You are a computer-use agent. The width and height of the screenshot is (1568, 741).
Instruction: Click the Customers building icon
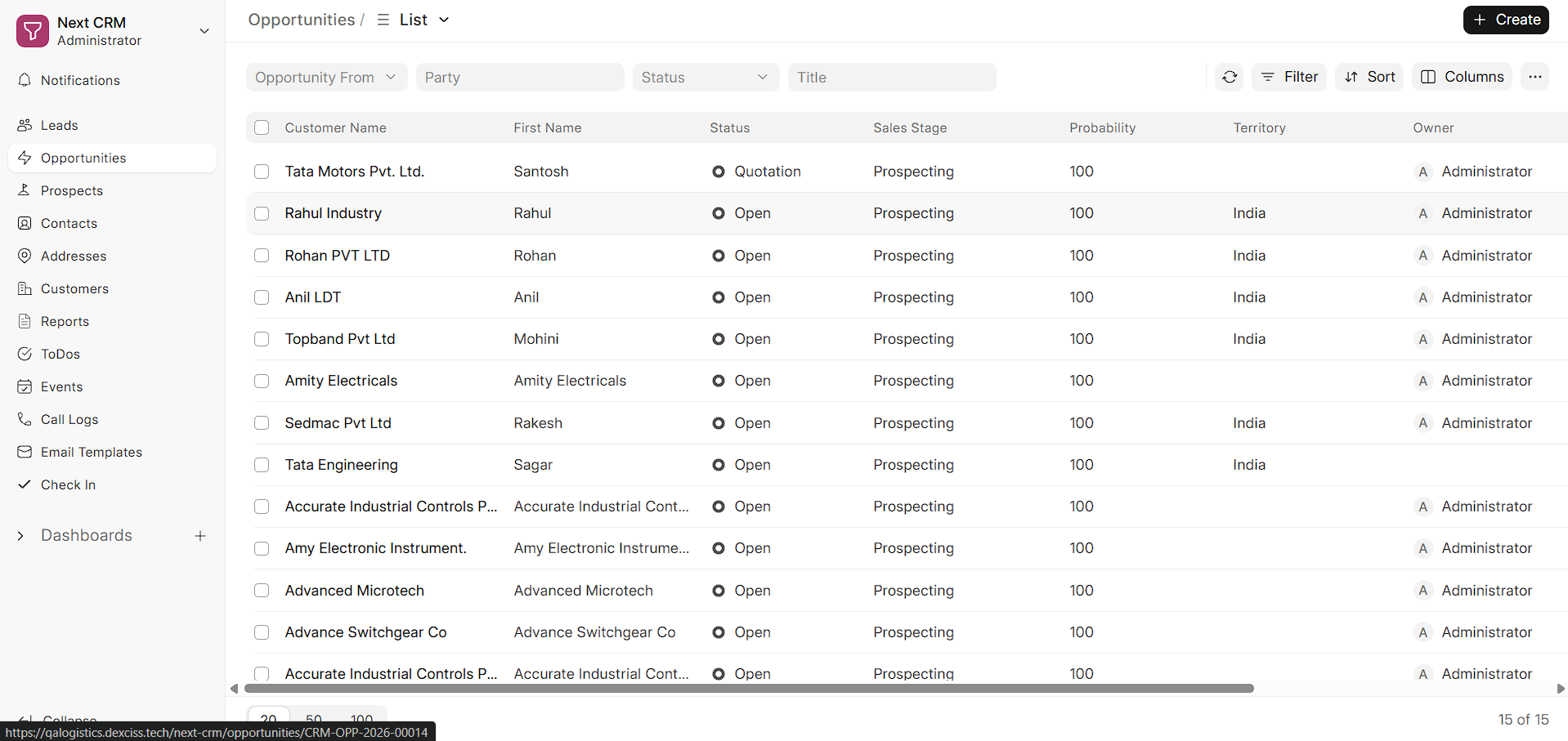(x=25, y=288)
